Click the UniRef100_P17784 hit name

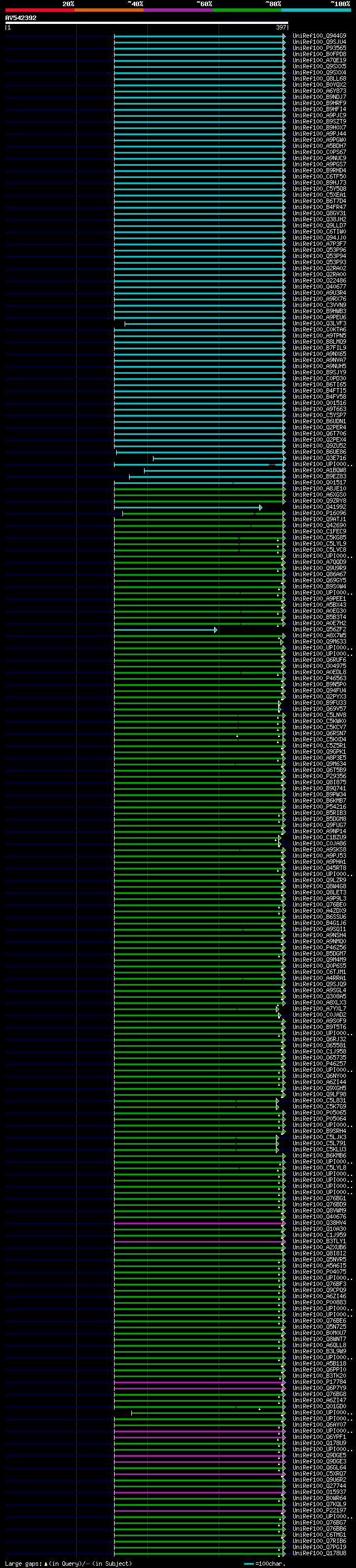tap(319, 1382)
